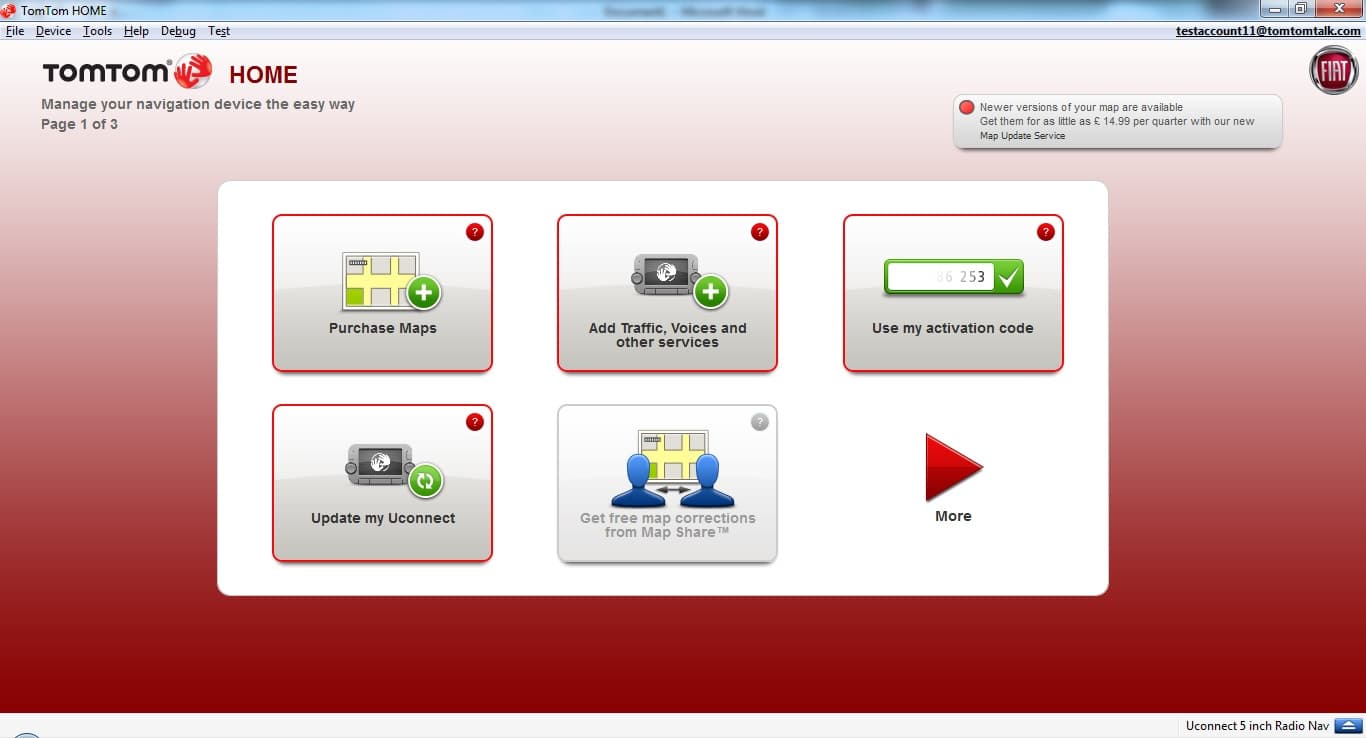Click help icon on Update my Uconnect
The width and height of the screenshot is (1366, 738).
[475, 422]
